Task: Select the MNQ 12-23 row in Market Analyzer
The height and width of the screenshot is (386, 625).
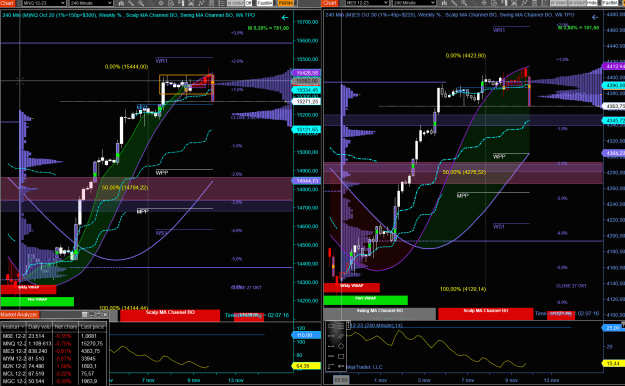Action: (x=53, y=343)
